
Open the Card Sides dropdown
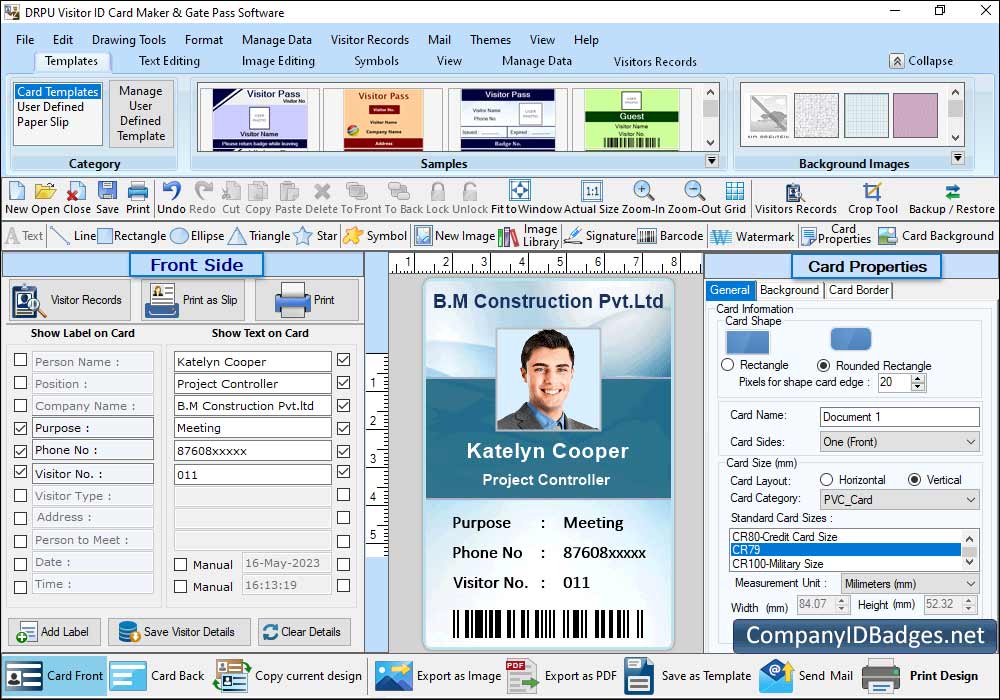click(x=899, y=442)
